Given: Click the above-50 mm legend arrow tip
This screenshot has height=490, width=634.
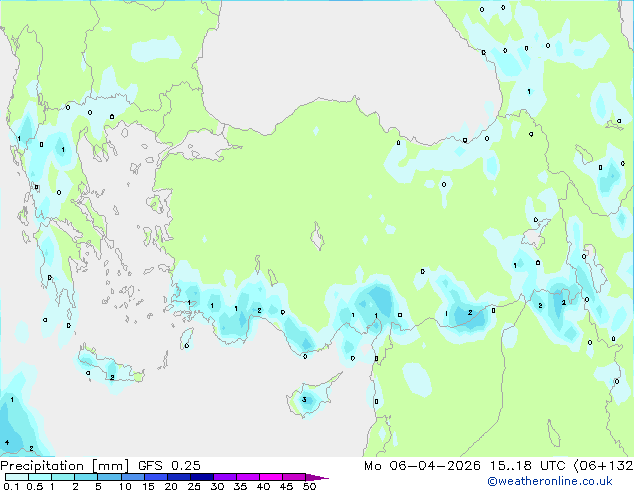Looking at the screenshot, I should click(x=317, y=477).
